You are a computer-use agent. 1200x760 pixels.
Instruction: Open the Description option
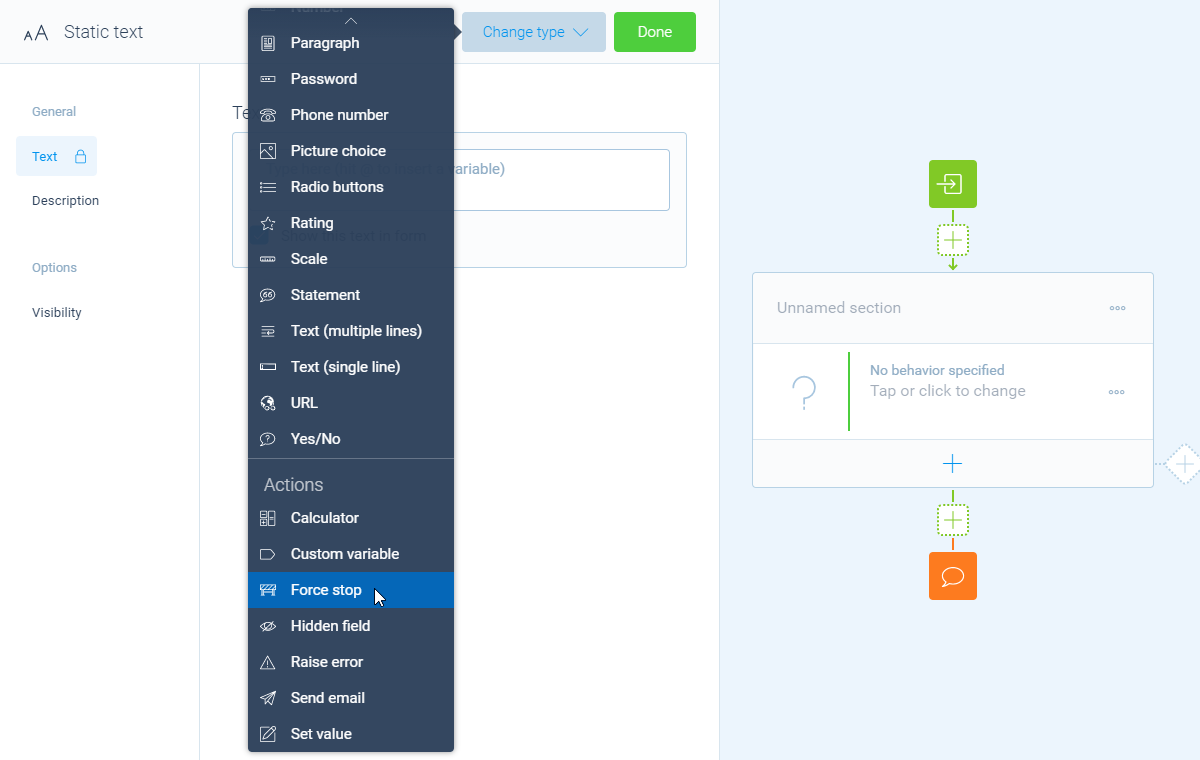65,200
